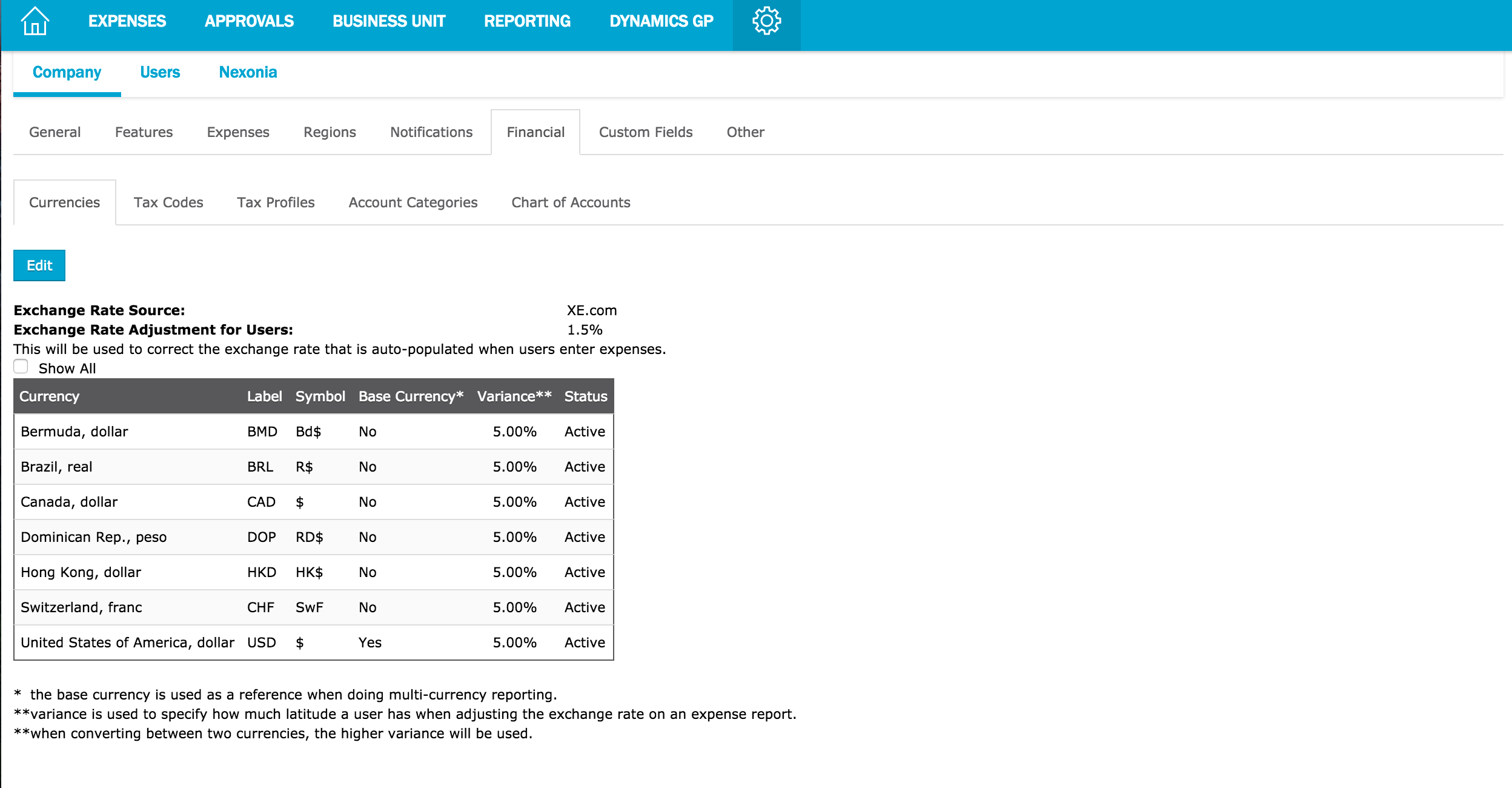Open the Account Categories sub-tab
Viewport: 1512px width, 788px height.
[413, 202]
